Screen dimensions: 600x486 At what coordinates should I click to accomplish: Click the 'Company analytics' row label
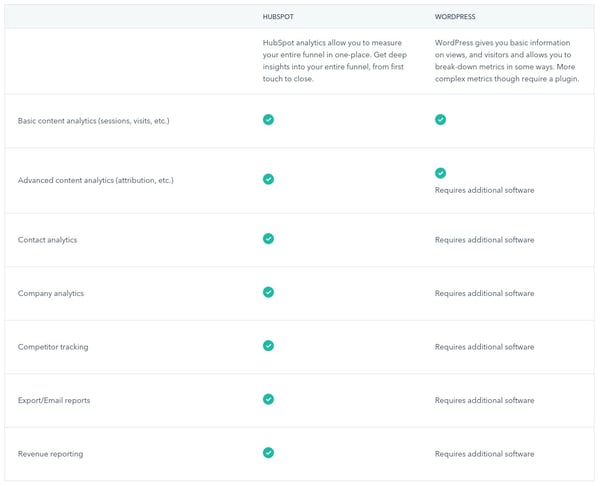[51, 294]
